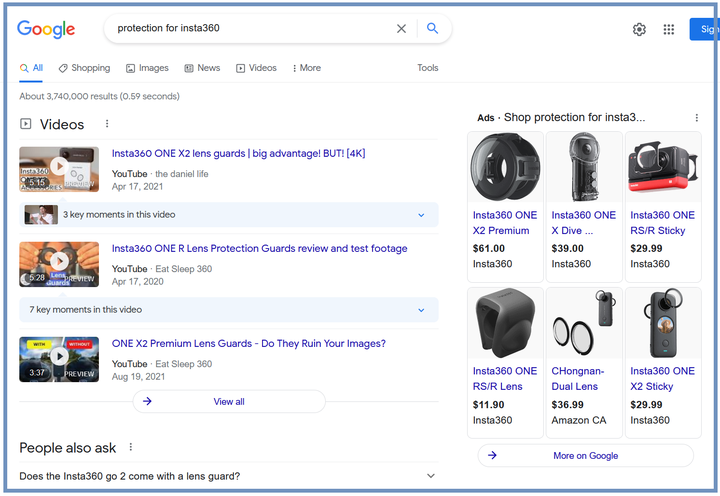Click the $39.00 price text
The height and width of the screenshot is (496, 720).
(568, 248)
